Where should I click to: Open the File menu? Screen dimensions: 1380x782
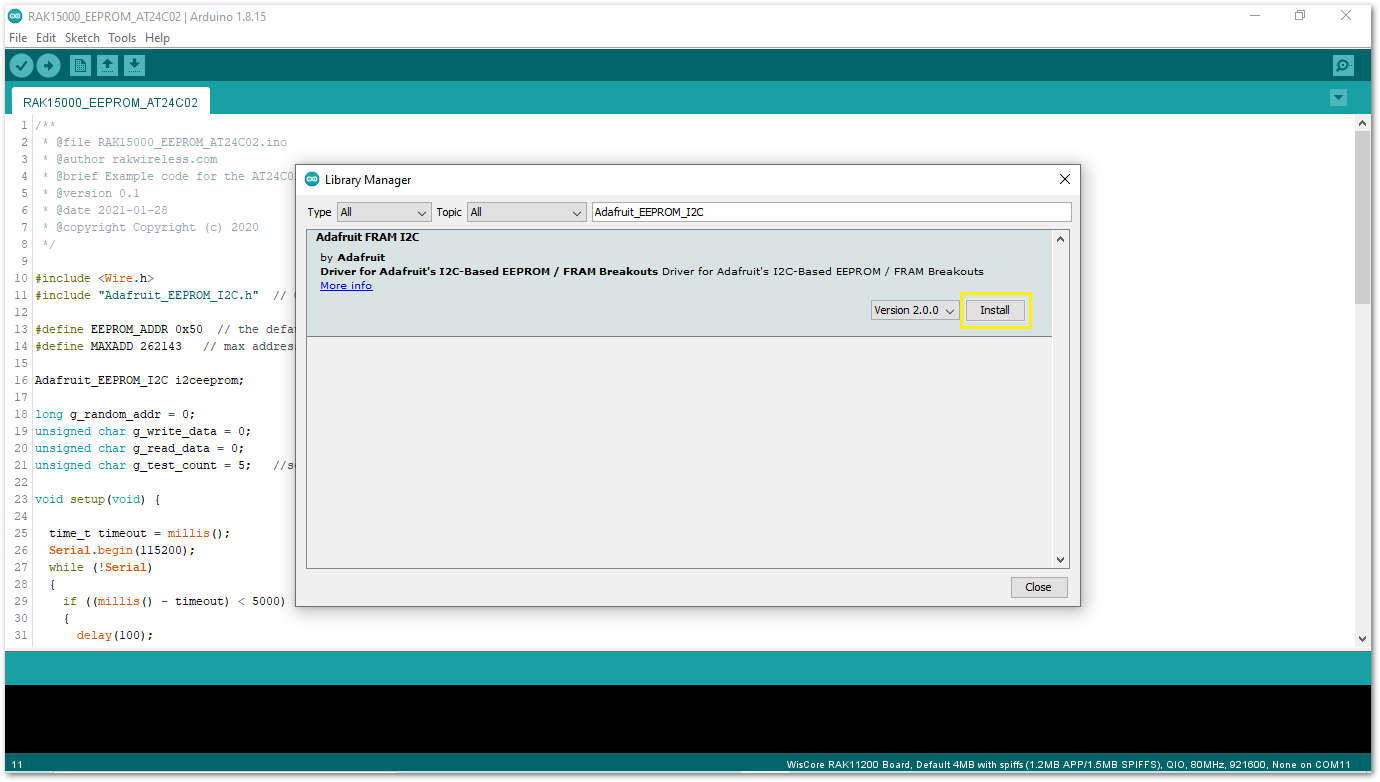coord(18,38)
